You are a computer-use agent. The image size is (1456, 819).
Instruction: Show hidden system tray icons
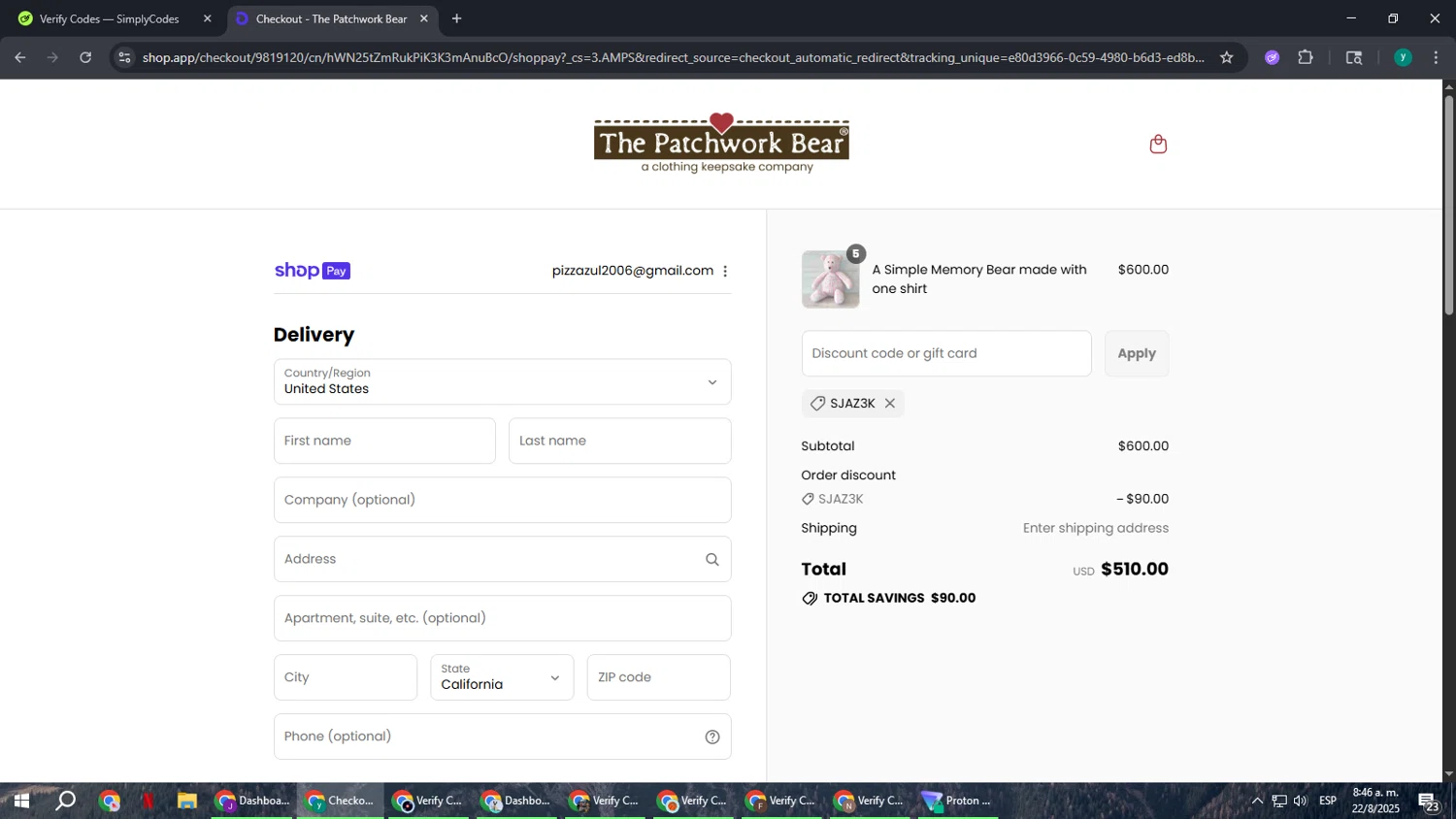[x=1257, y=801]
